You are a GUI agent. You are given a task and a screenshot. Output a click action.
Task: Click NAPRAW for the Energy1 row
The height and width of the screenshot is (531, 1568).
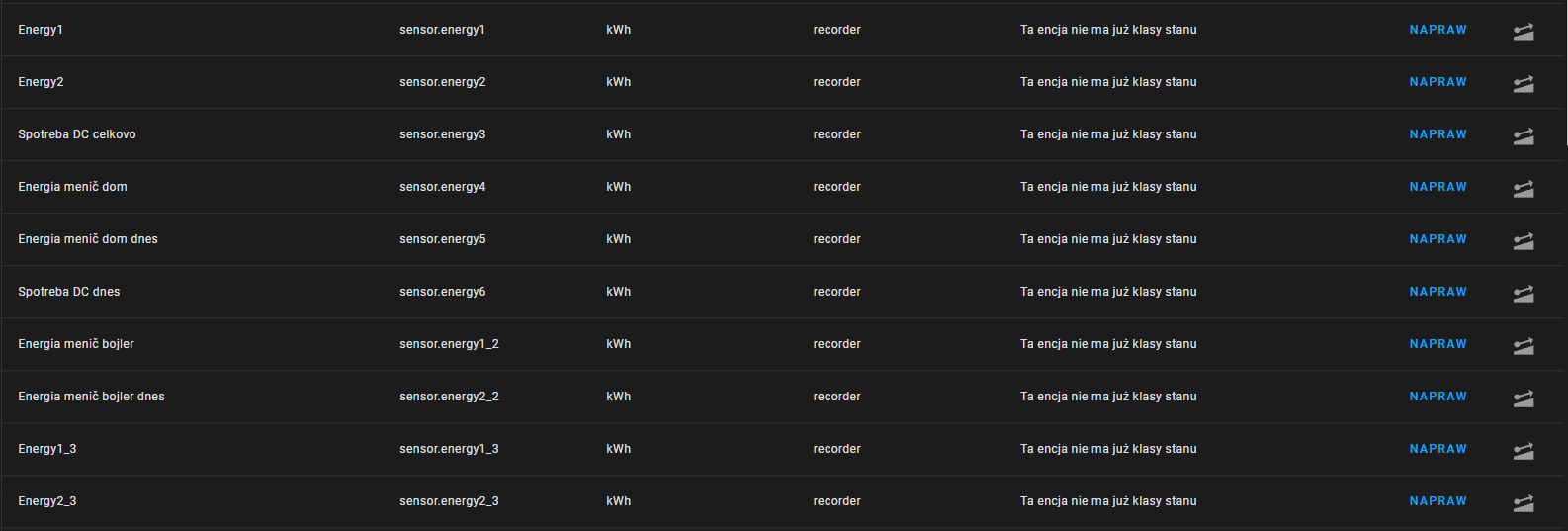pos(1437,30)
